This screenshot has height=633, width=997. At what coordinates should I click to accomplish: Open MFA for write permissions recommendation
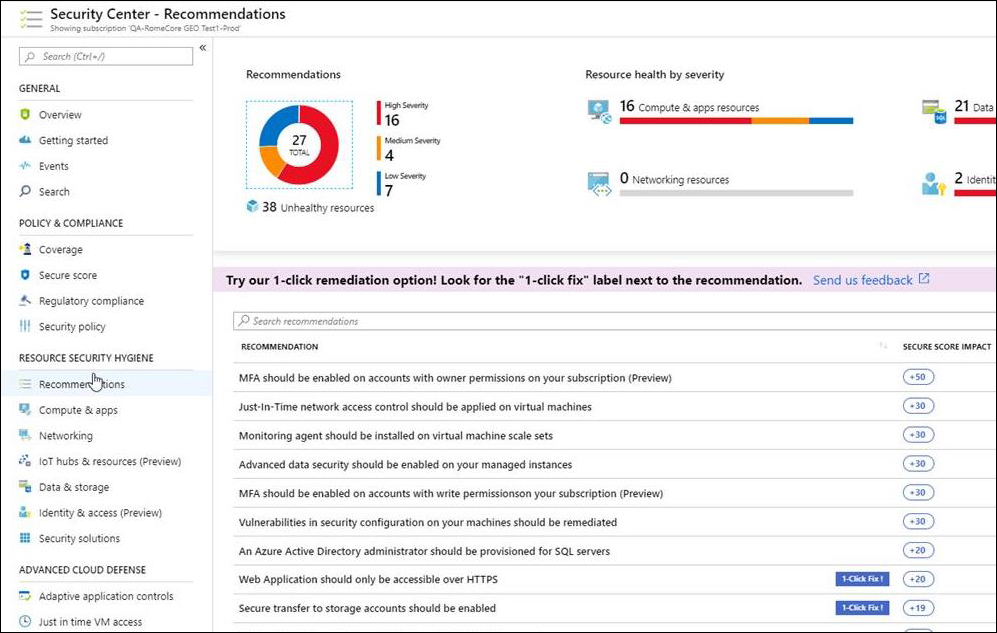(451, 493)
